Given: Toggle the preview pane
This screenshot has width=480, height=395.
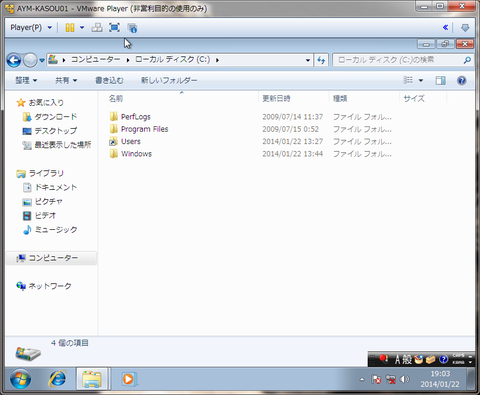Looking at the screenshot, I should tap(440, 80).
